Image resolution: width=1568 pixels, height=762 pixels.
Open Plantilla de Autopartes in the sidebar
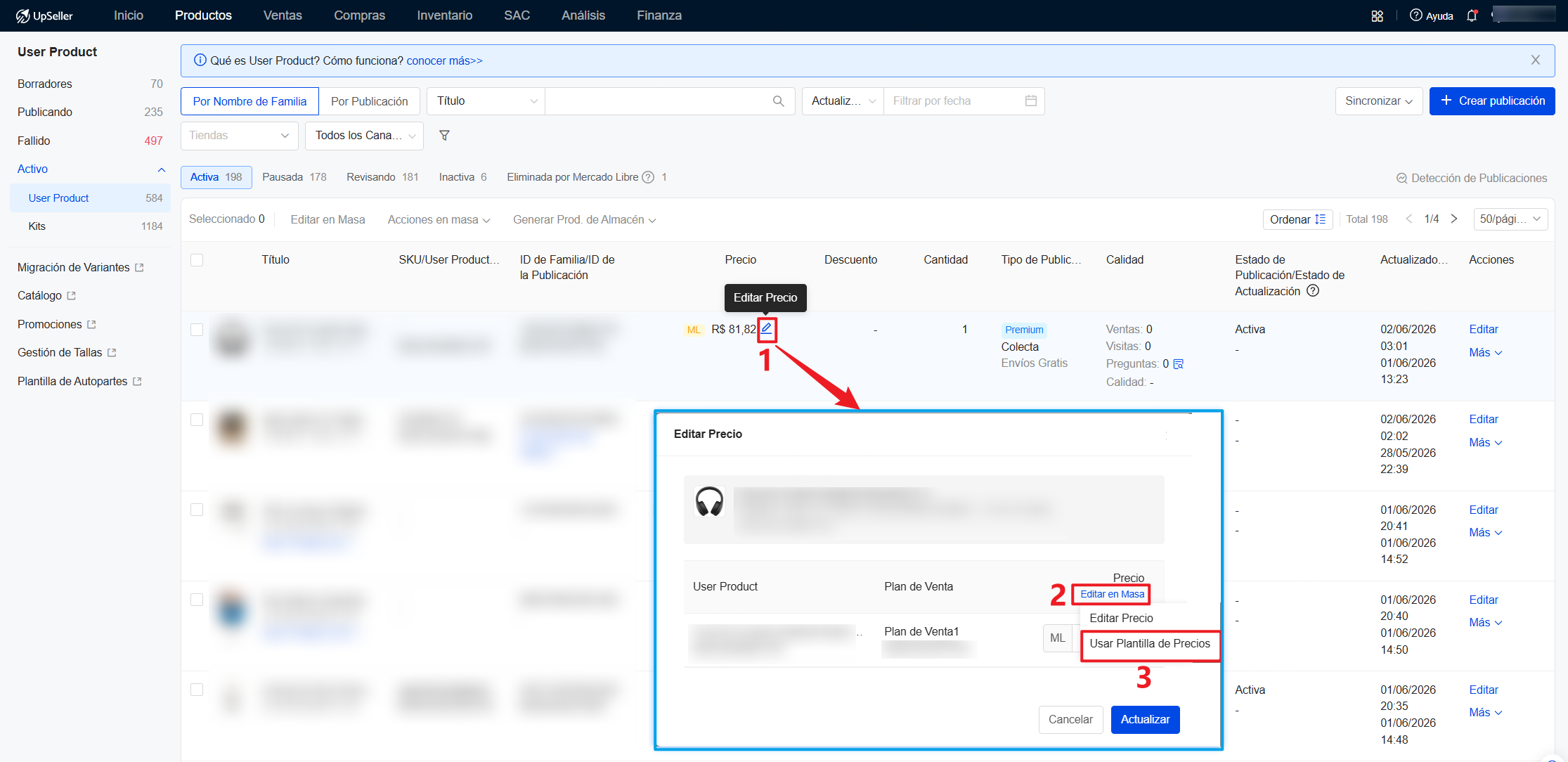tap(79, 382)
